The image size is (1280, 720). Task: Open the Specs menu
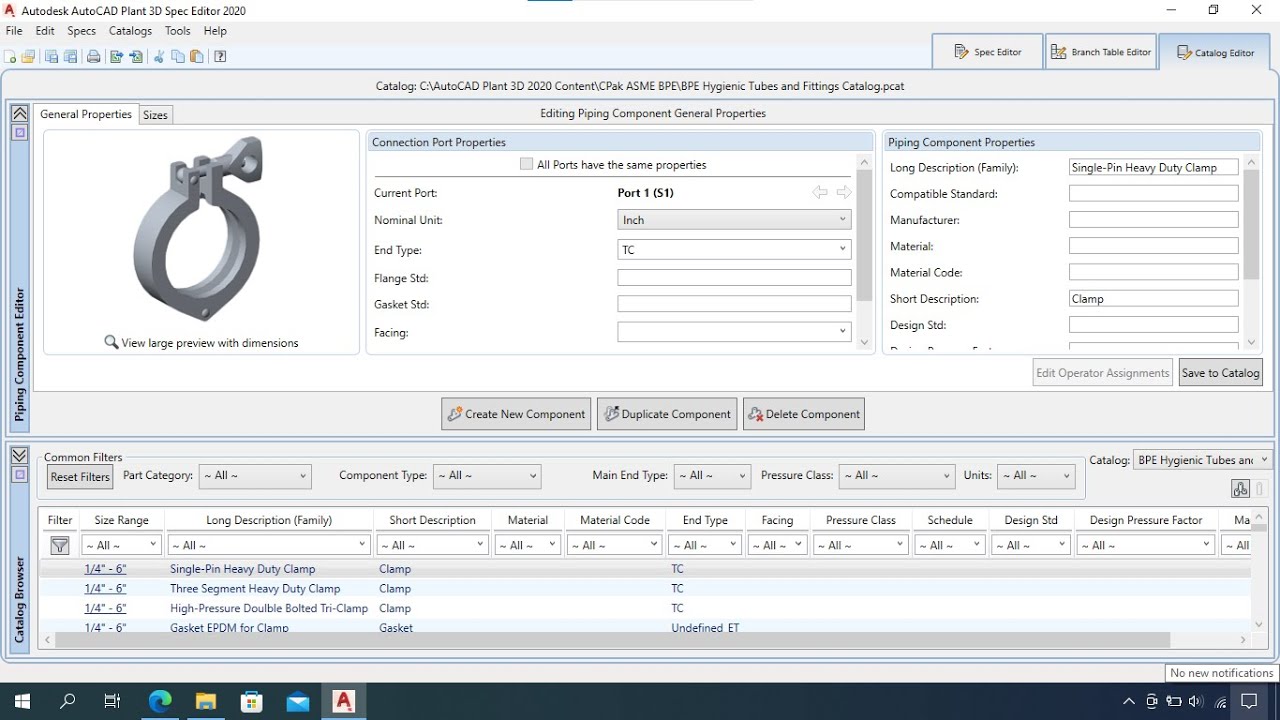[82, 31]
